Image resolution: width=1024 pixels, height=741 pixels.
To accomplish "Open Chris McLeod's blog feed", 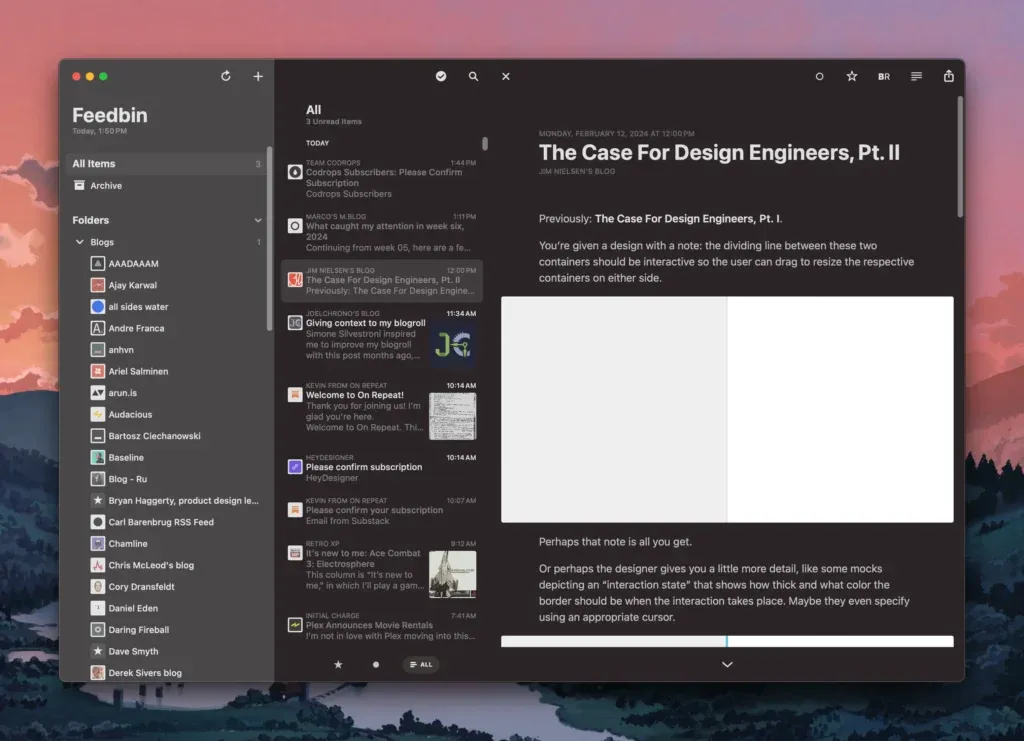I will tap(175, 565).
